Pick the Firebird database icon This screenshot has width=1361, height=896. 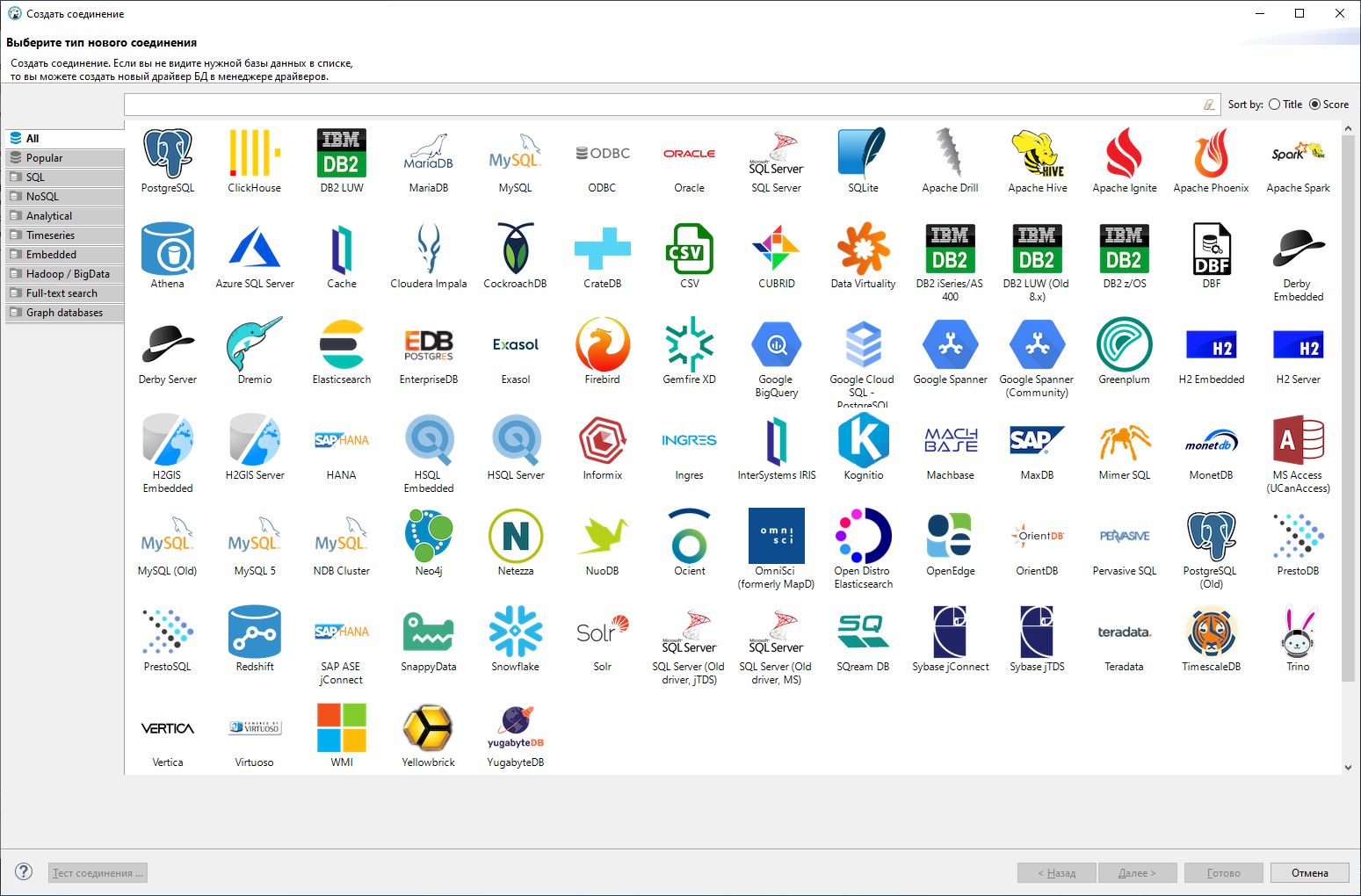click(603, 345)
